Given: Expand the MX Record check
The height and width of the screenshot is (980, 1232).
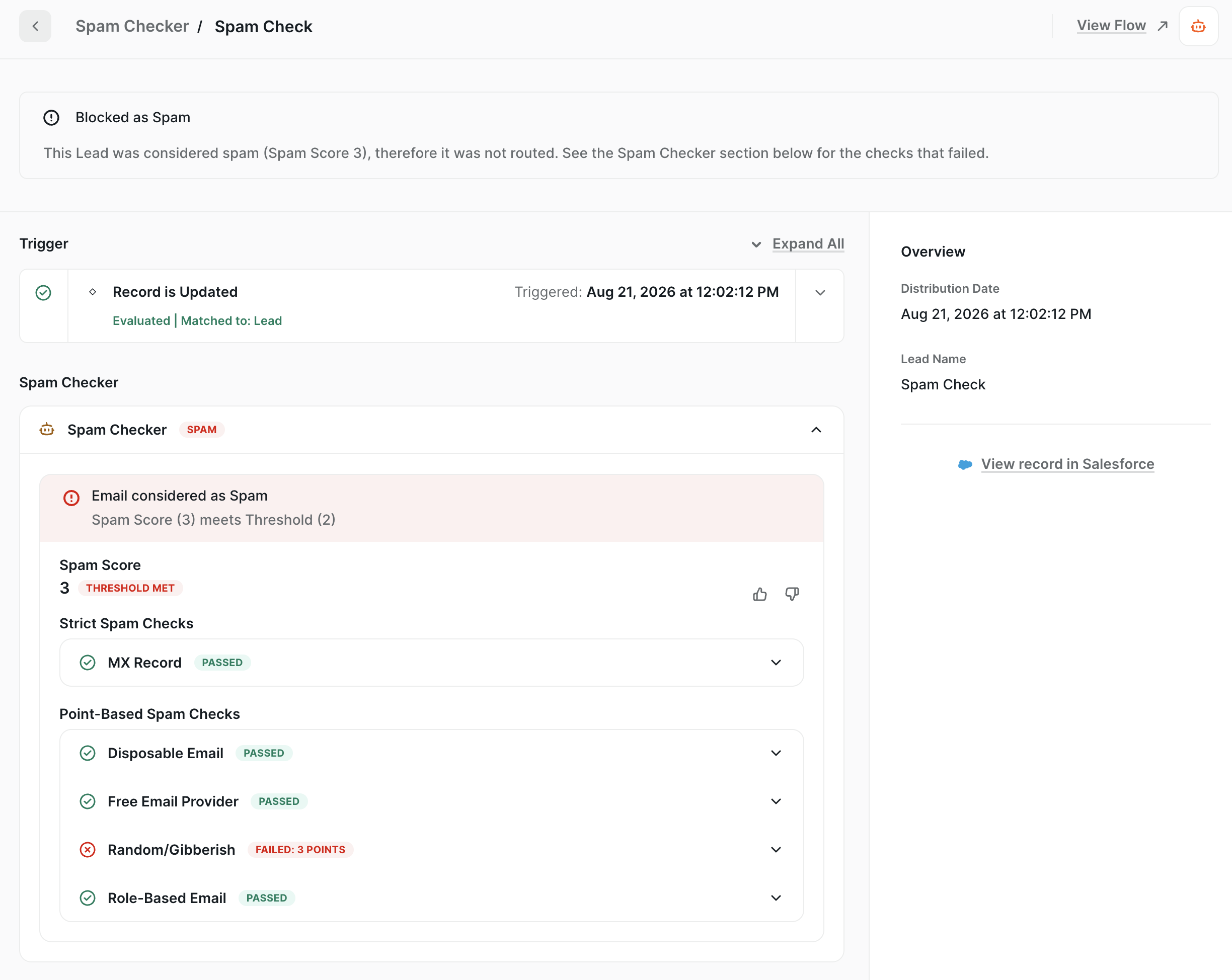Looking at the screenshot, I should click(776, 663).
